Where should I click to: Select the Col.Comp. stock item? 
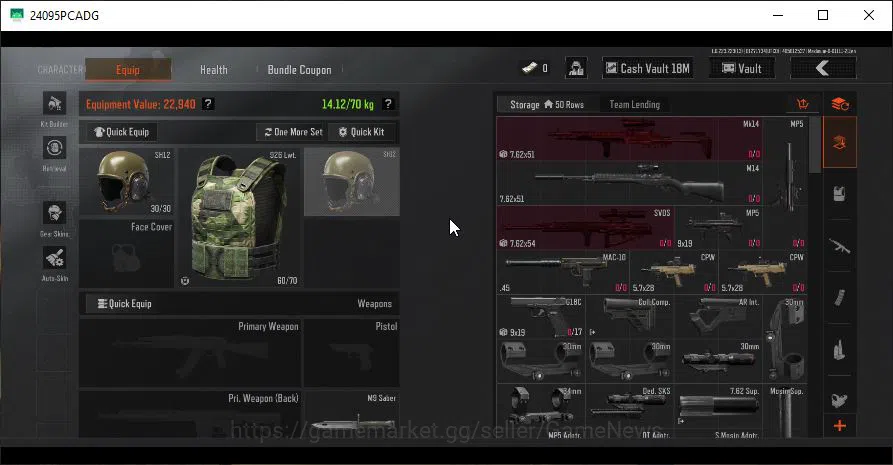(x=629, y=316)
